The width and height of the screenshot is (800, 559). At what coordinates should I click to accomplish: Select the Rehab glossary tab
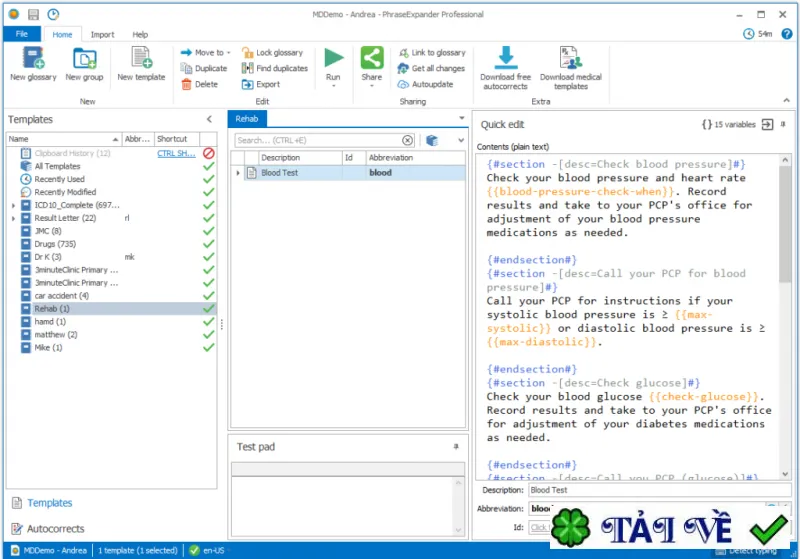(x=247, y=119)
